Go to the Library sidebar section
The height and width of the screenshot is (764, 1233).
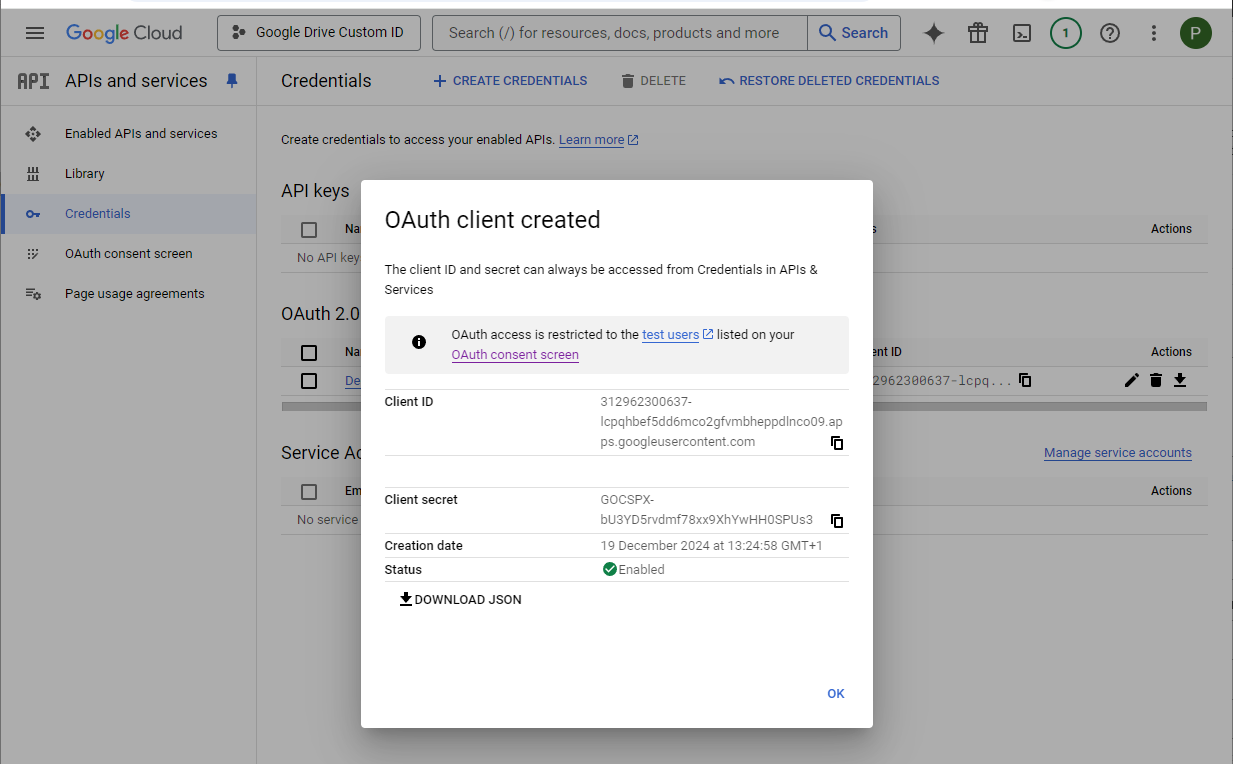click(85, 173)
